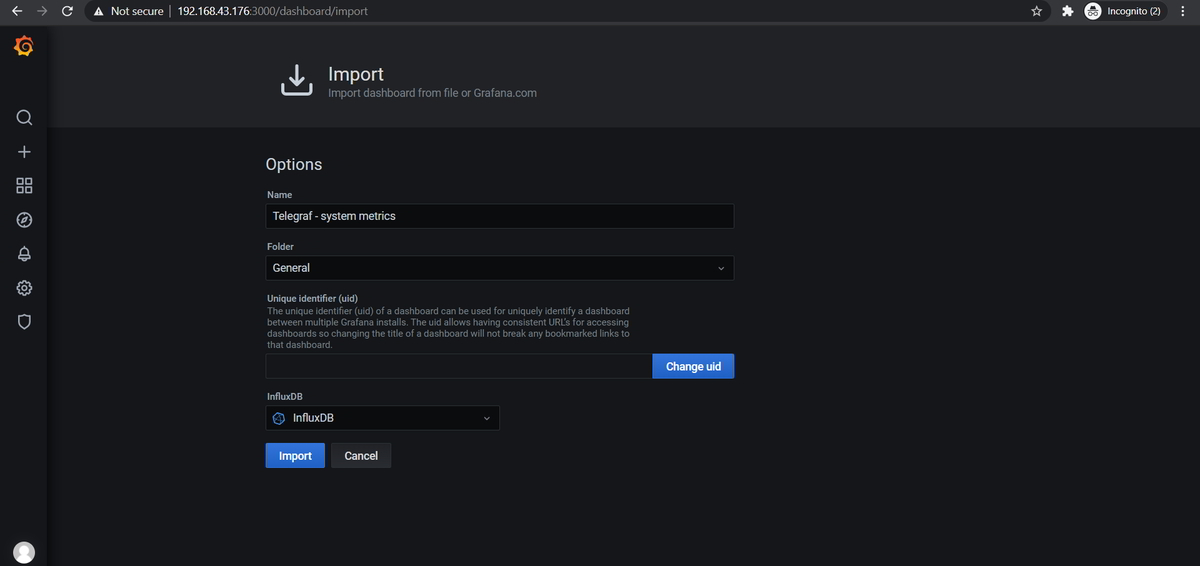Viewport: 1200px width, 566px height.
Task: Reload the page with the refresh icon
Action: point(67,11)
